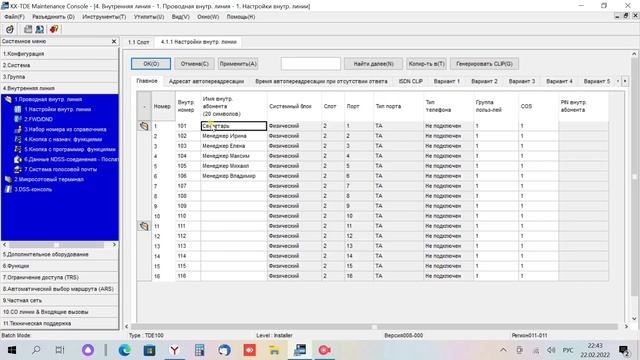Click the table horizontal scrollbar
Screen dimensions: 640x360
376,327
